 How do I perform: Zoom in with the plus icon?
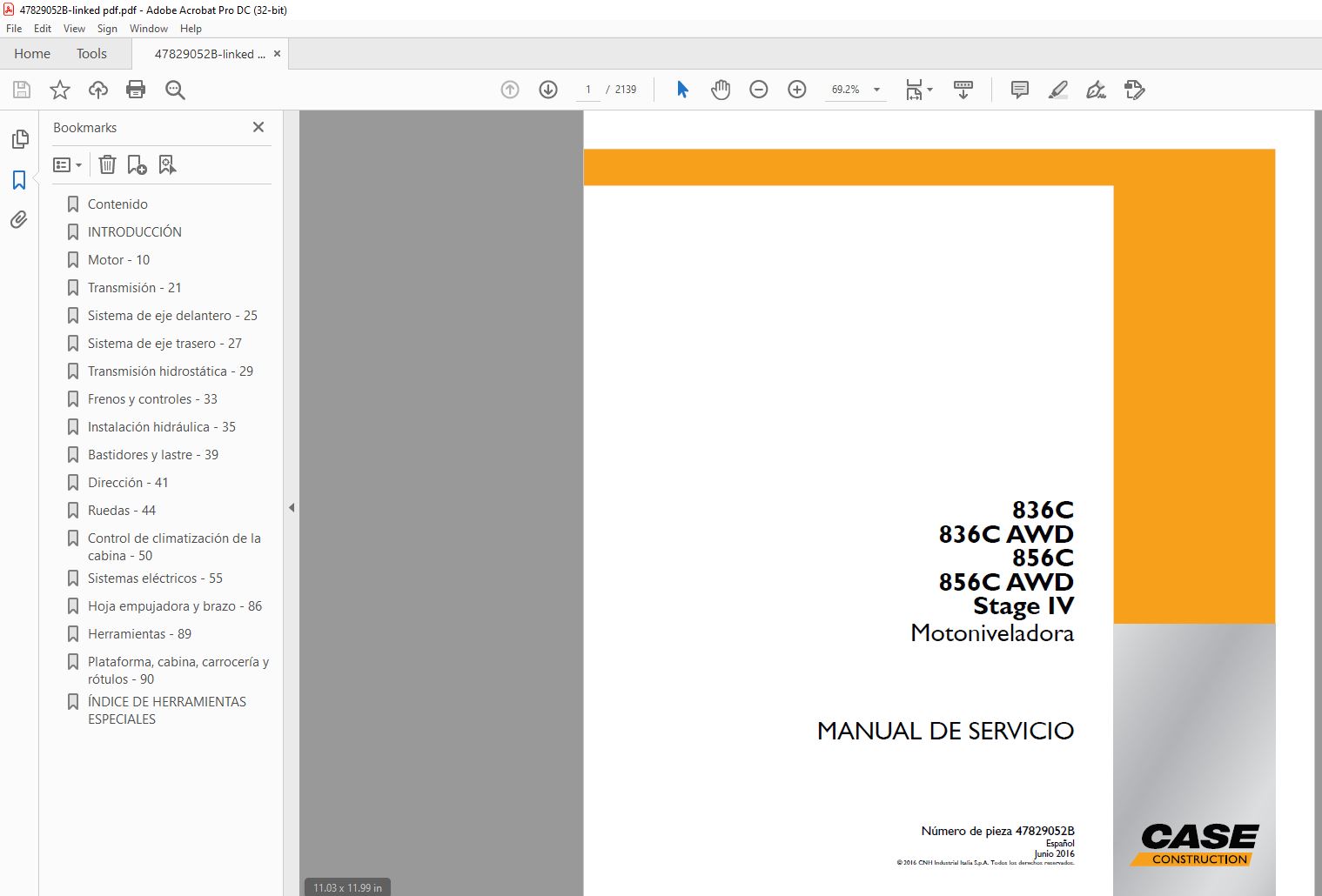[x=797, y=90]
